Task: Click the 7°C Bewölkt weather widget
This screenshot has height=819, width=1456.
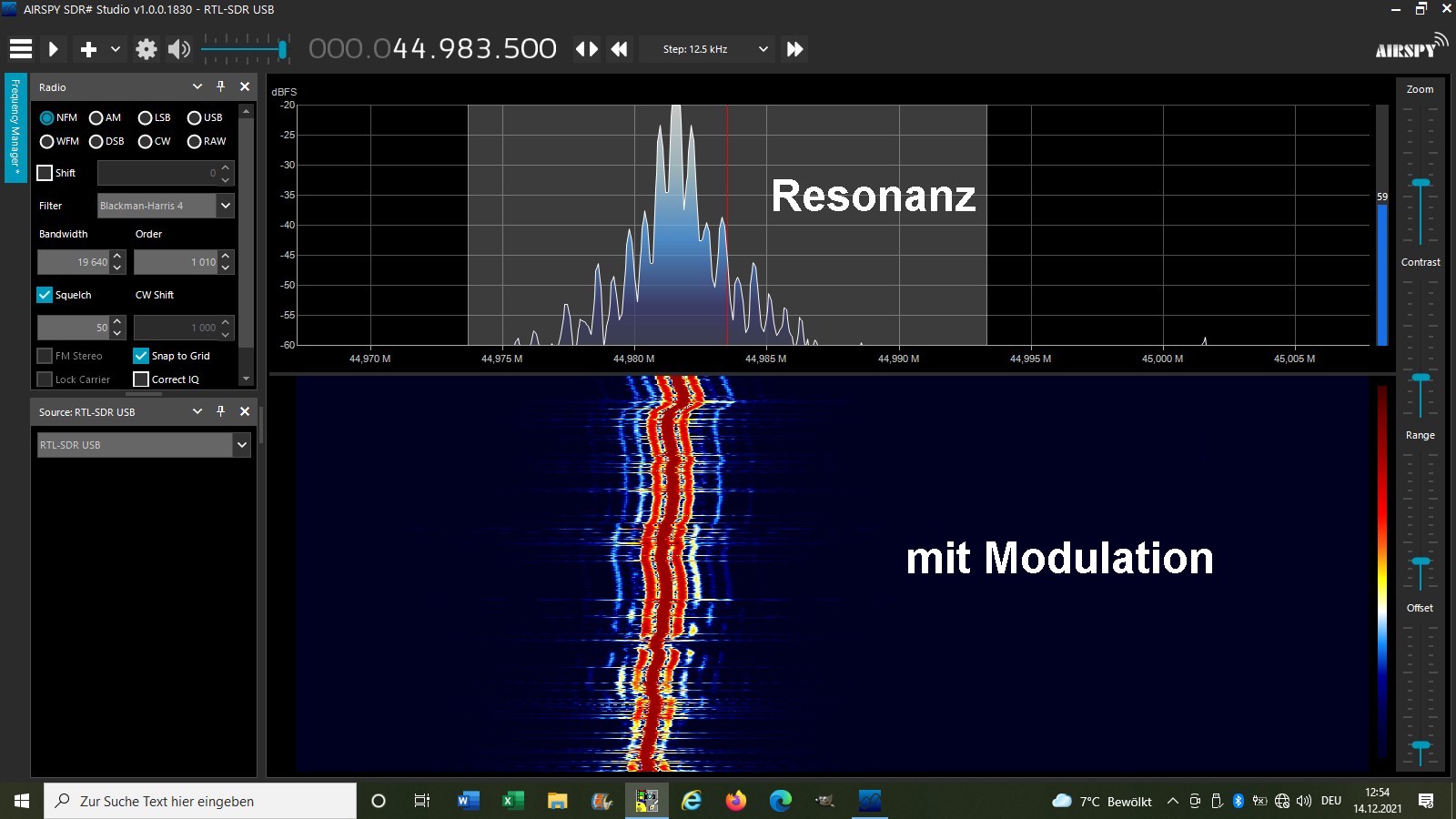Action: [x=1102, y=801]
